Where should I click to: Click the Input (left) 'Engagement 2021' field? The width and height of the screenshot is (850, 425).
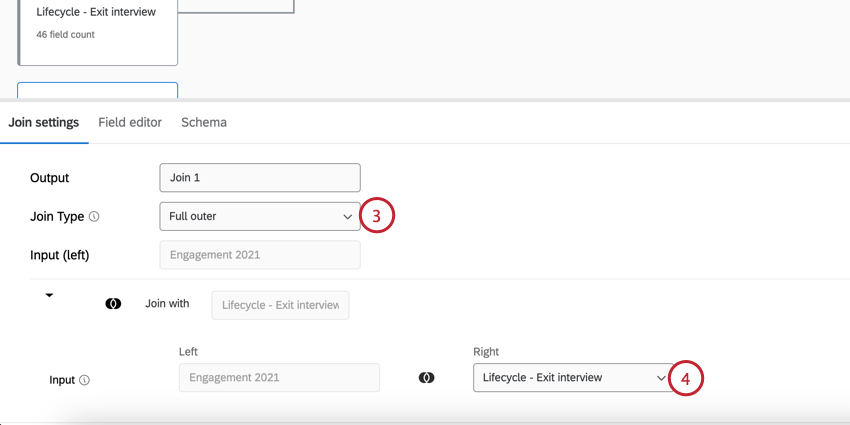click(260, 255)
